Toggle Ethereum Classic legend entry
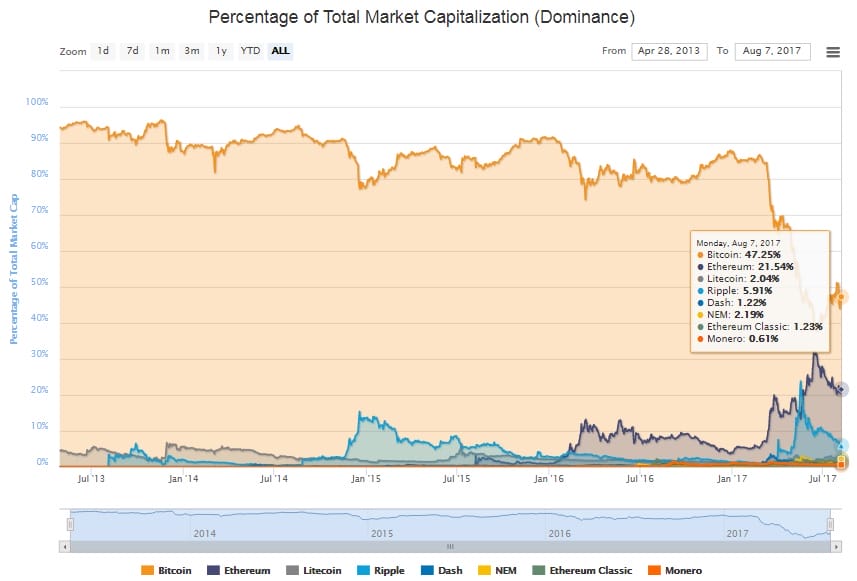This screenshot has width=857, height=581. coord(592,571)
